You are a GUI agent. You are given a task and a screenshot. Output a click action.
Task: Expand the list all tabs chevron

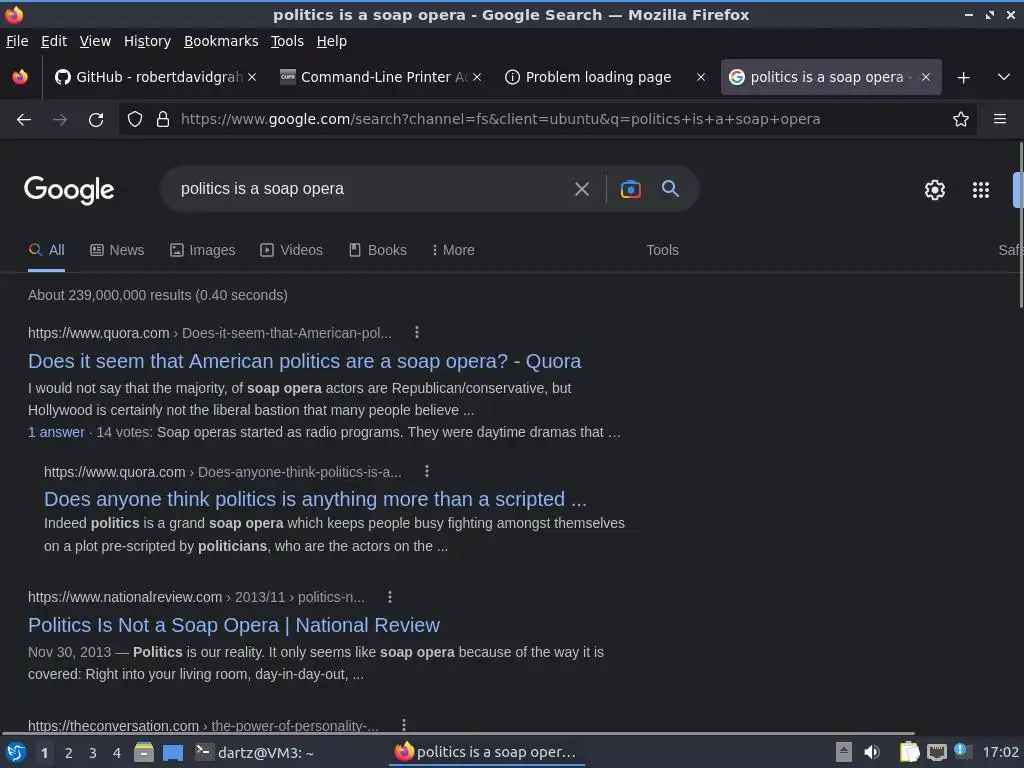pos(1004,77)
